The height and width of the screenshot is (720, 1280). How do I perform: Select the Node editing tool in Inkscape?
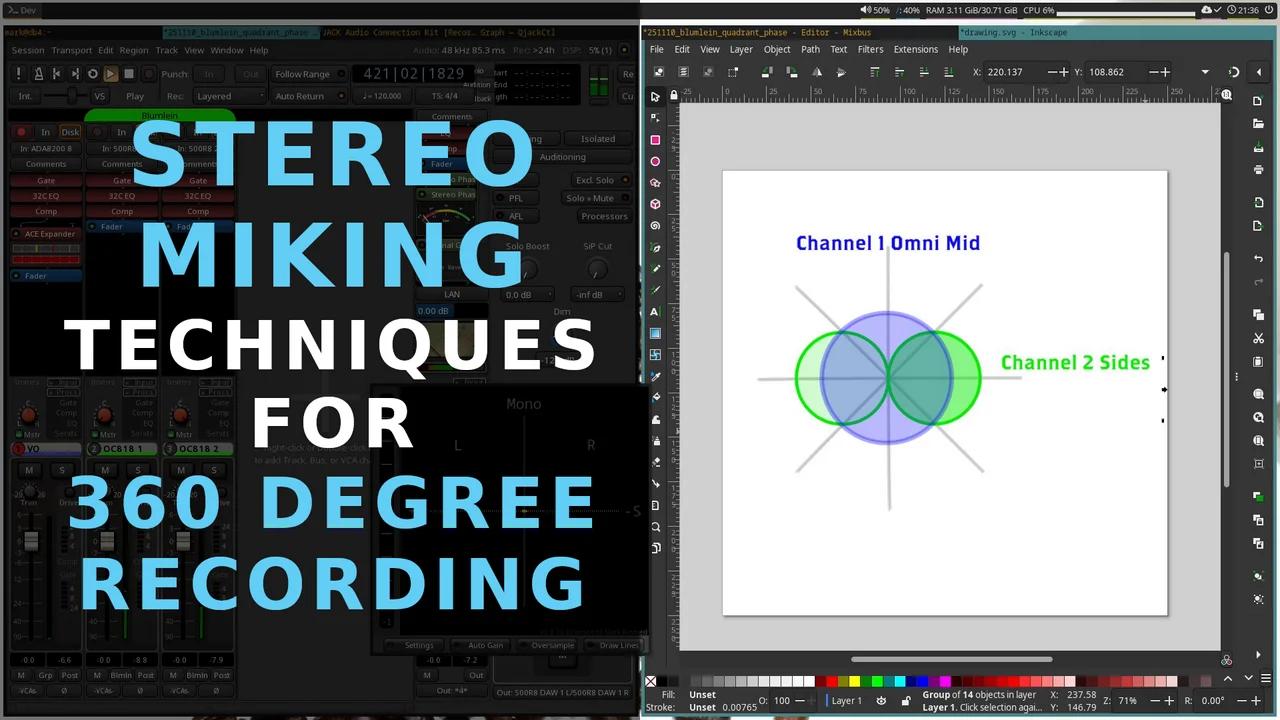click(655, 118)
